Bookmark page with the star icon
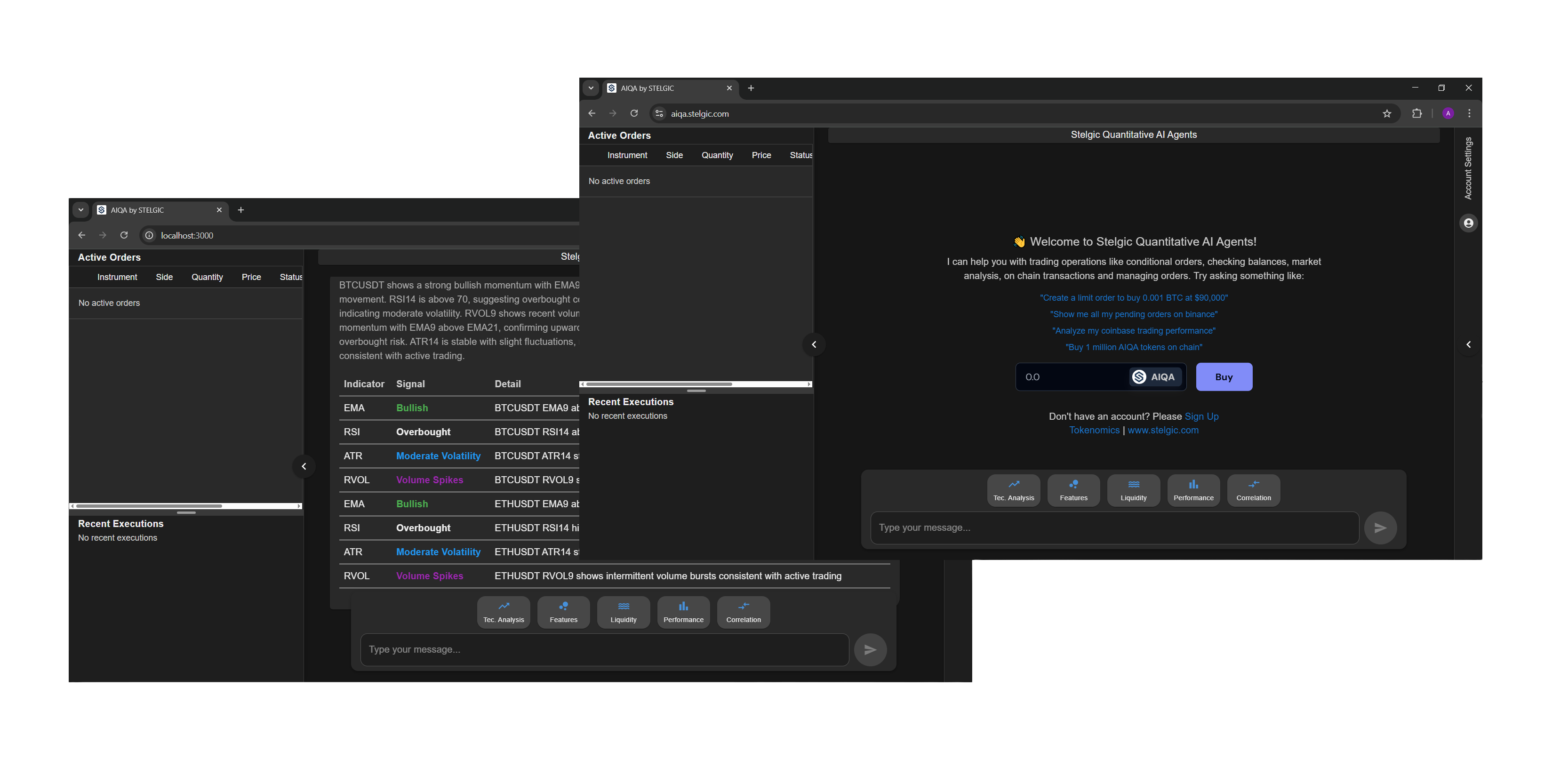The width and height of the screenshot is (1568, 783). click(1387, 113)
